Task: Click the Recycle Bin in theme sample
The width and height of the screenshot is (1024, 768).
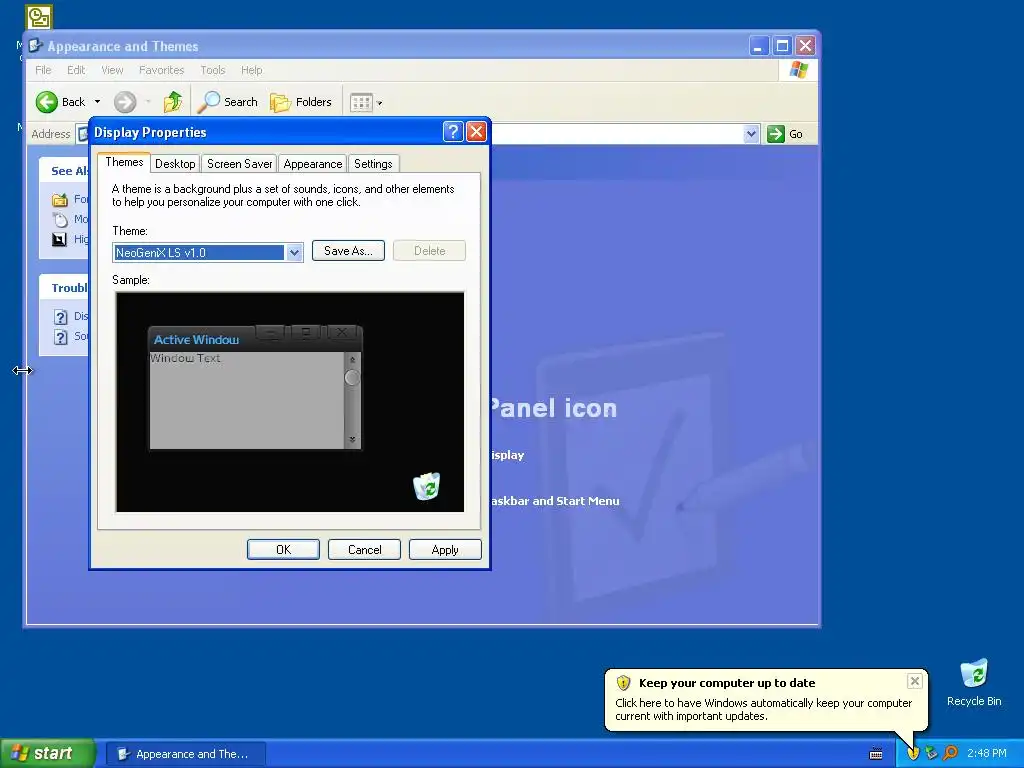Action: (426, 487)
